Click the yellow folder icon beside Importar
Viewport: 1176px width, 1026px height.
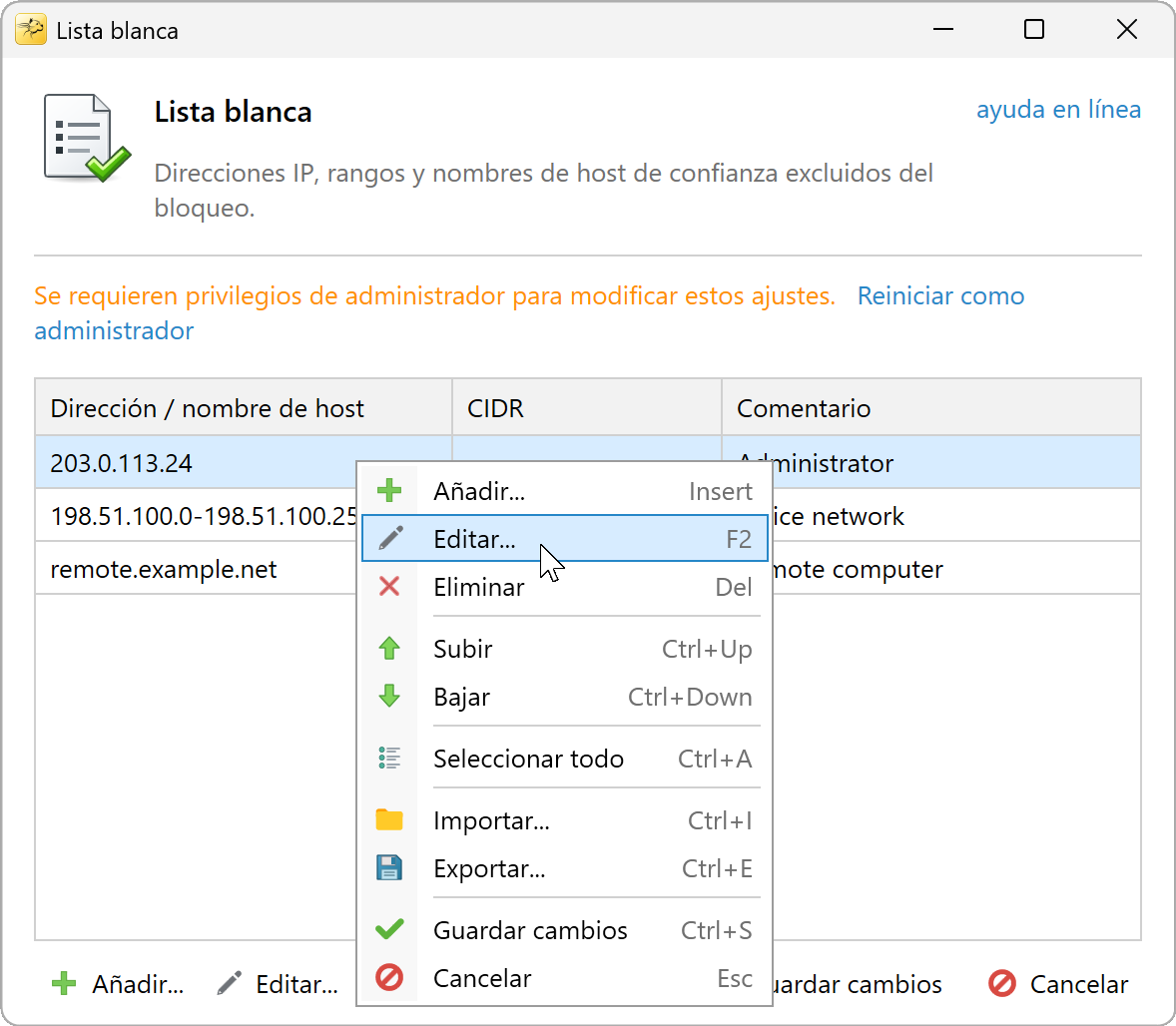click(x=389, y=819)
